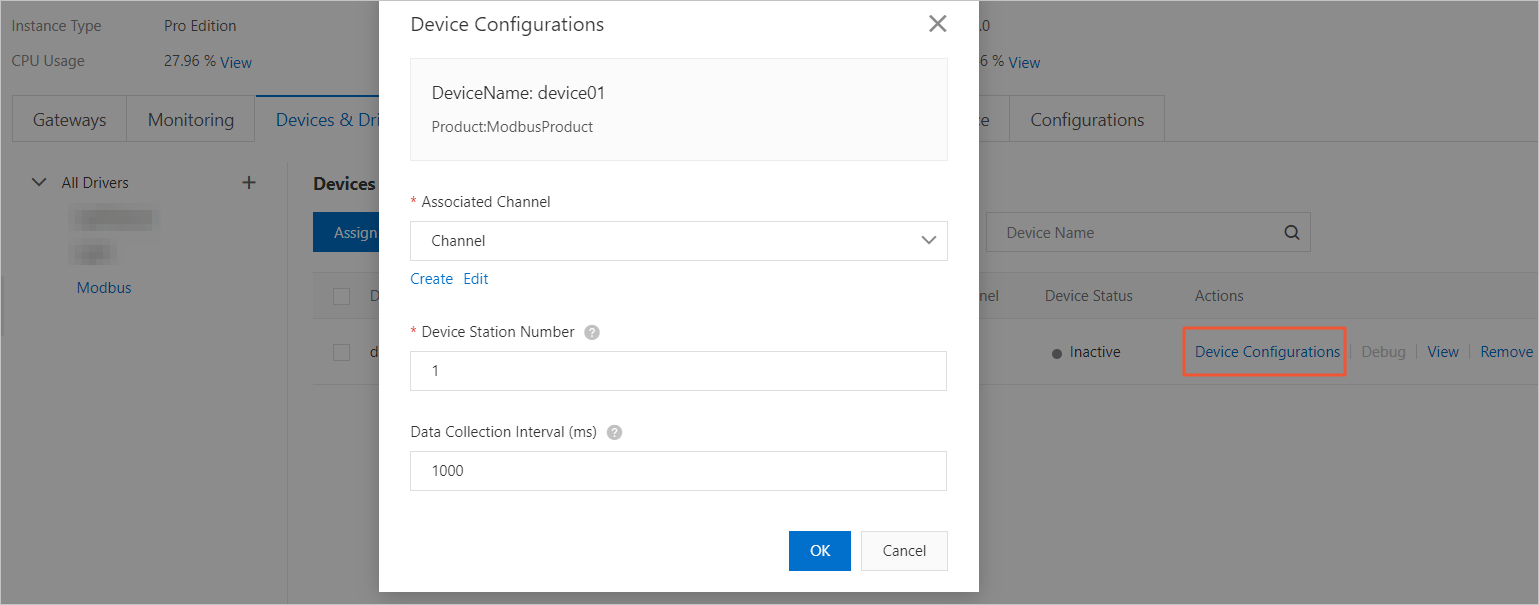1539x605 pixels.
Task: Collapse the All Drivers tree
Action: coord(38,182)
